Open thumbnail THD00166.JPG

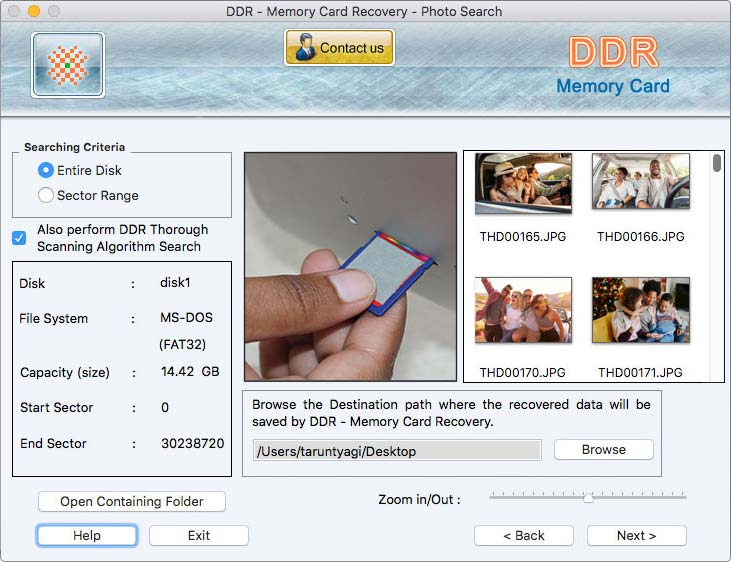click(x=641, y=181)
